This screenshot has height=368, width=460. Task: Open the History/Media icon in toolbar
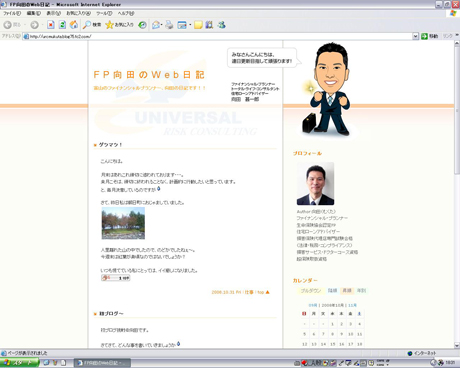pyautogui.click(x=142, y=25)
